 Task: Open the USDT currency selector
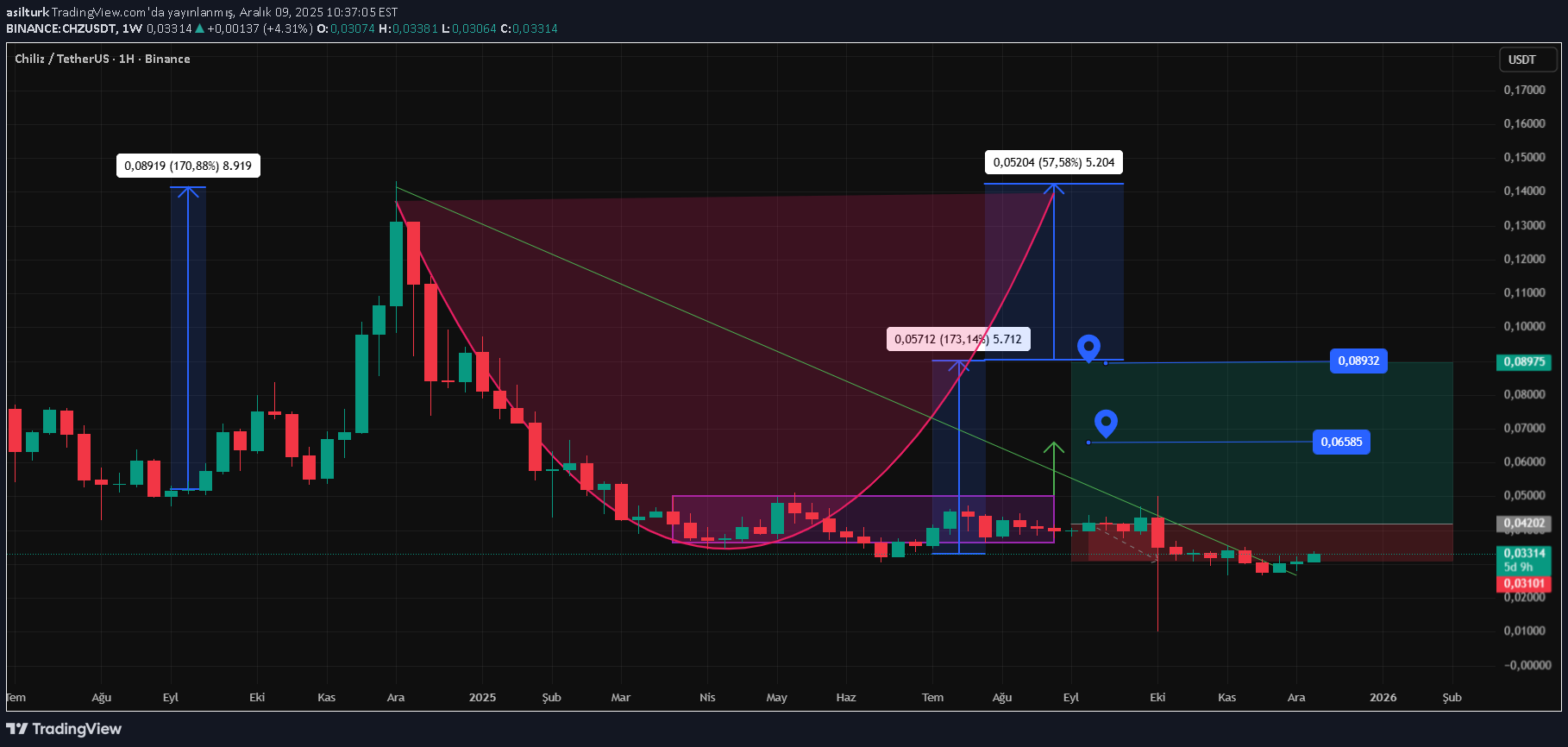coord(1527,60)
